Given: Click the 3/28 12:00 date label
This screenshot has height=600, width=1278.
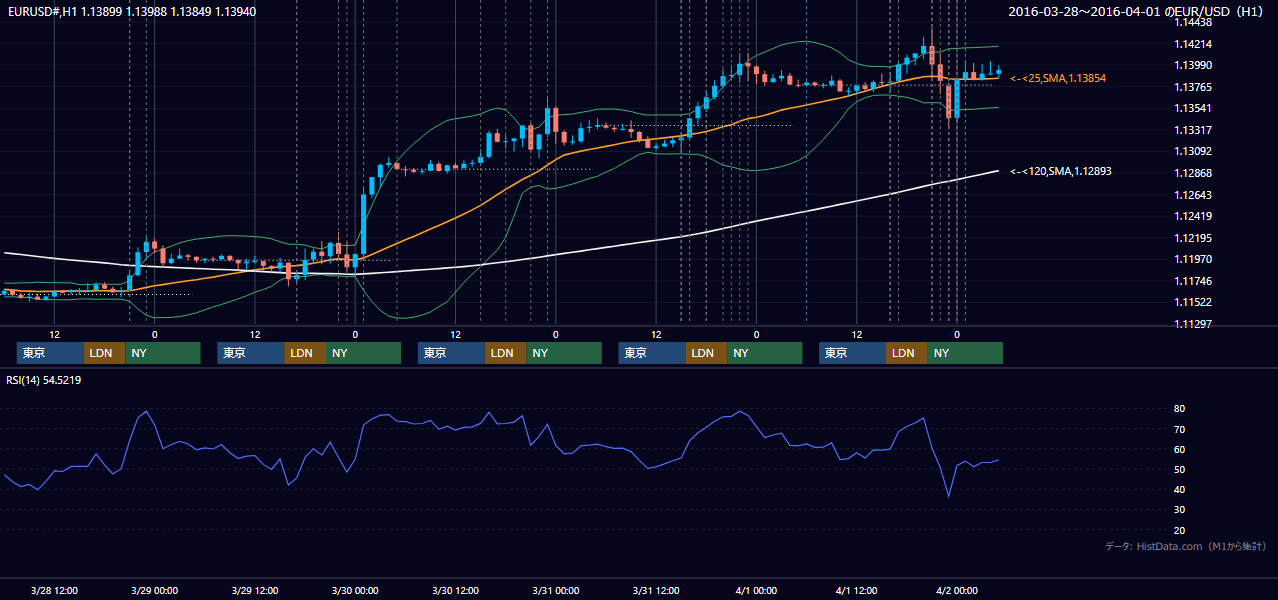Looking at the screenshot, I should click(x=54, y=590).
